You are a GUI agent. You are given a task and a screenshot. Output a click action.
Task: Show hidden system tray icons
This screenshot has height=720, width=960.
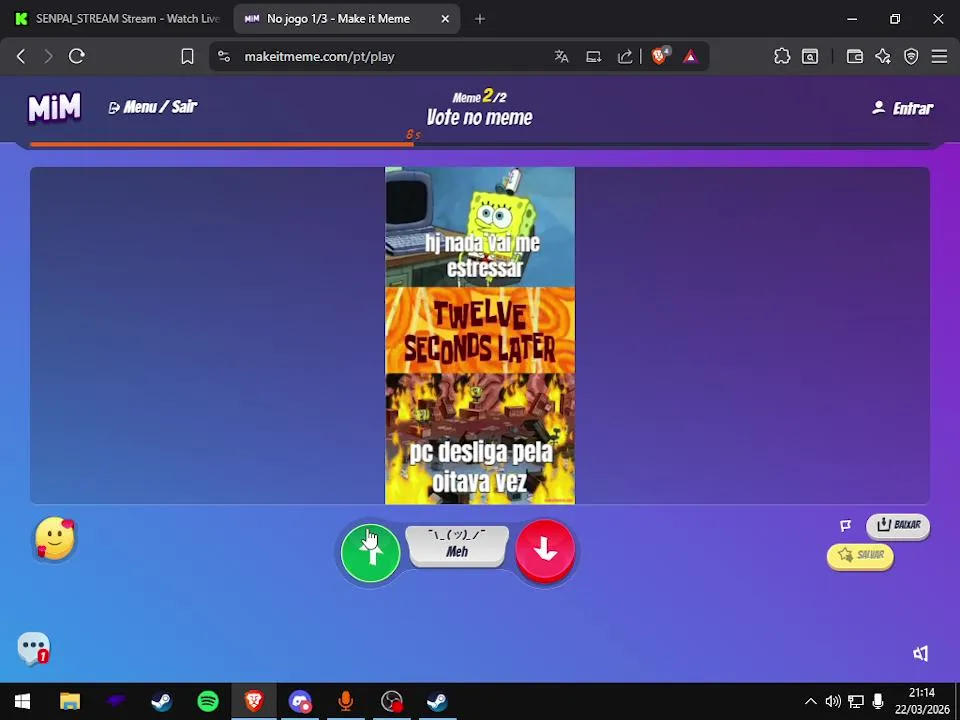(x=810, y=702)
